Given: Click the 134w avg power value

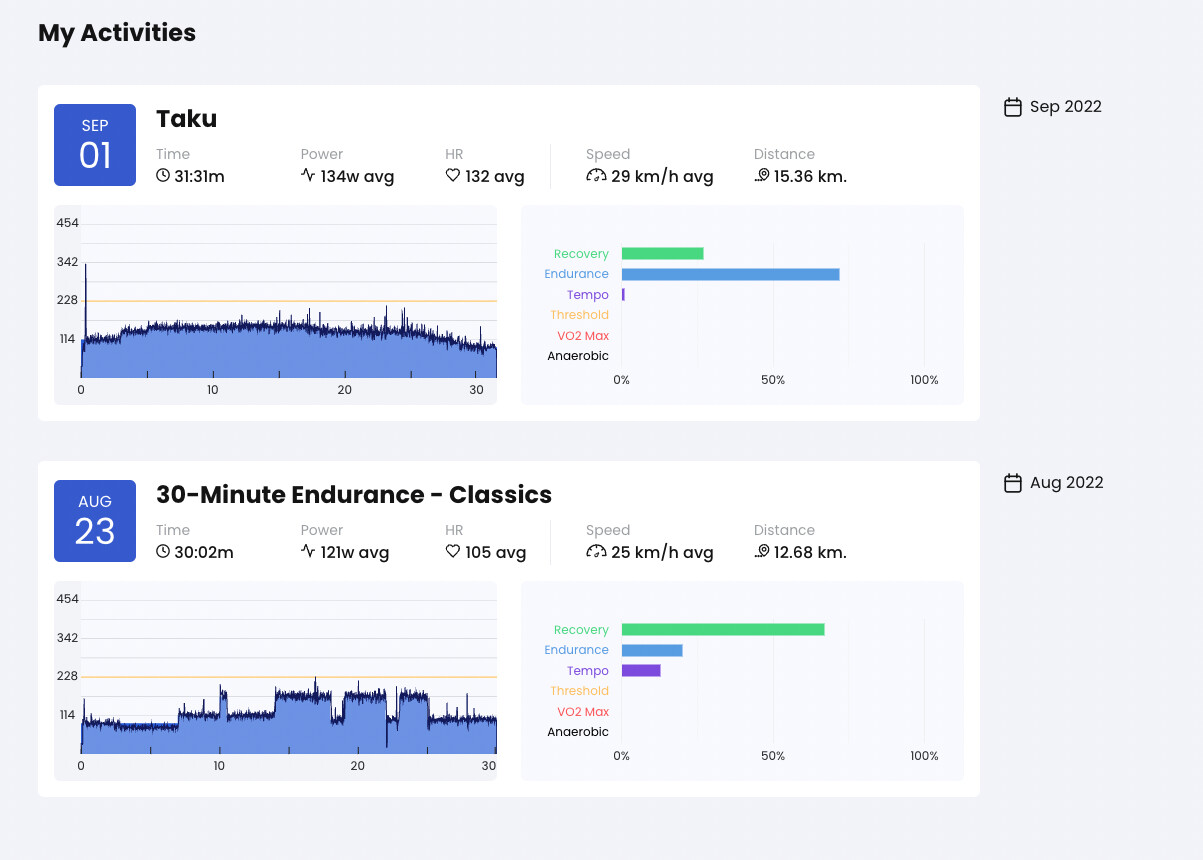Looking at the screenshot, I should [x=357, y=177].
